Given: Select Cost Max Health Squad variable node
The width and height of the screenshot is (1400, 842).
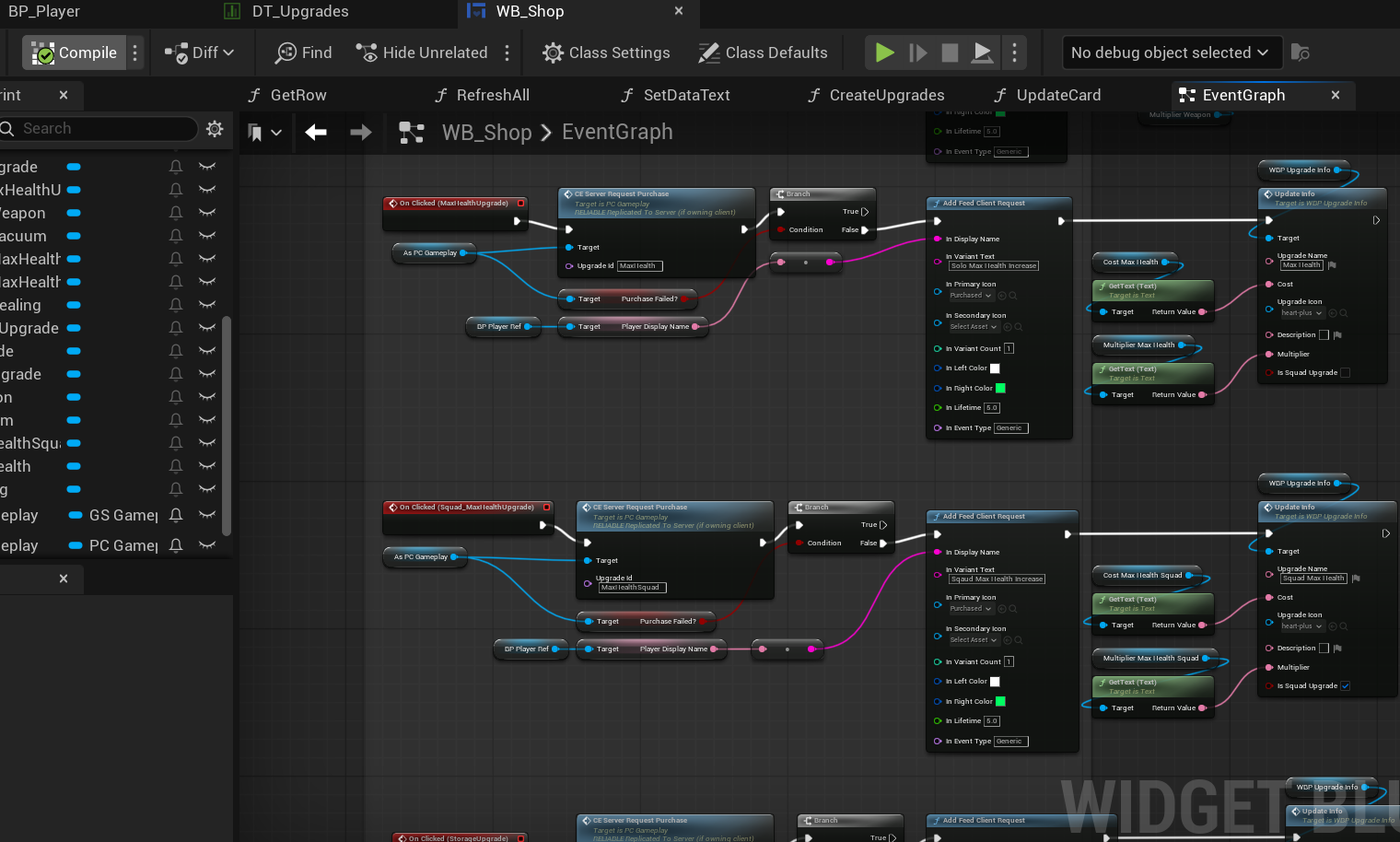Looking at the screenshot, I should tap(1148, 576).
